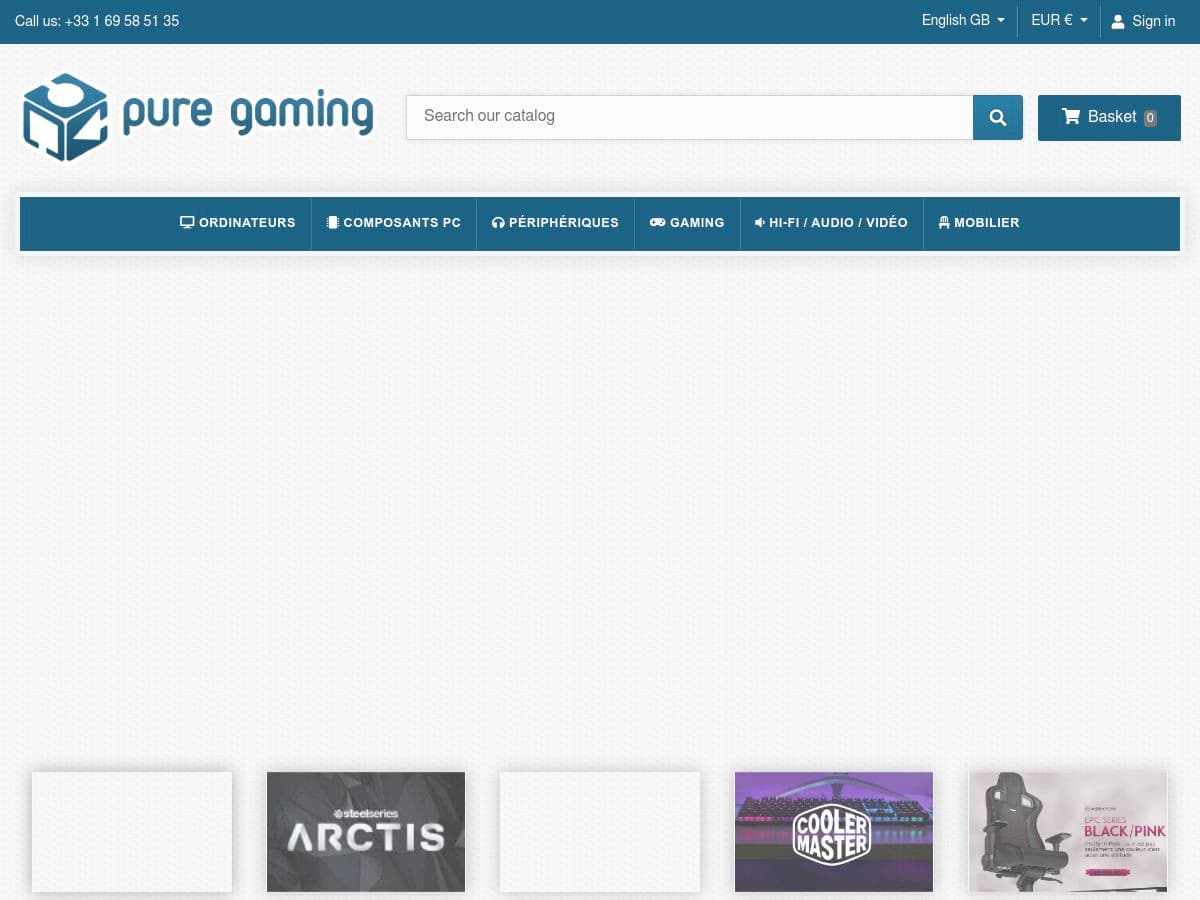Click the chair icon beside Mobilier
The width and height of the screenshot is (1200, 900).
click(x=944, y=222)
